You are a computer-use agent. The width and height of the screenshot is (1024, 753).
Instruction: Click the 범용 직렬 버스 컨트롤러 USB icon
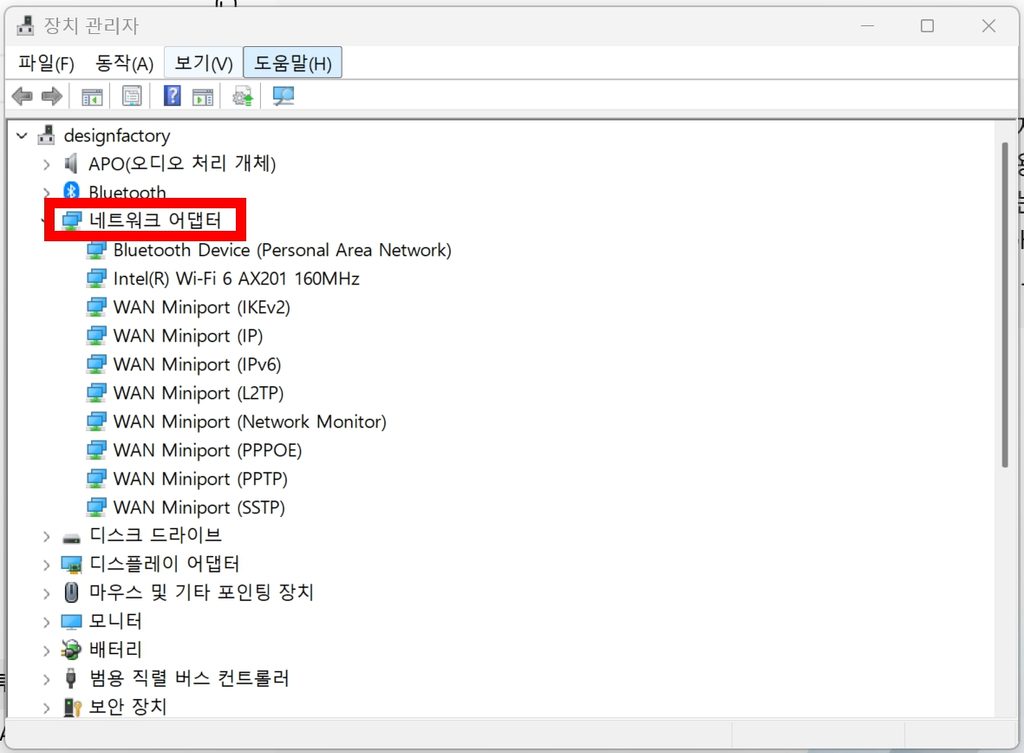coord(71,678)
